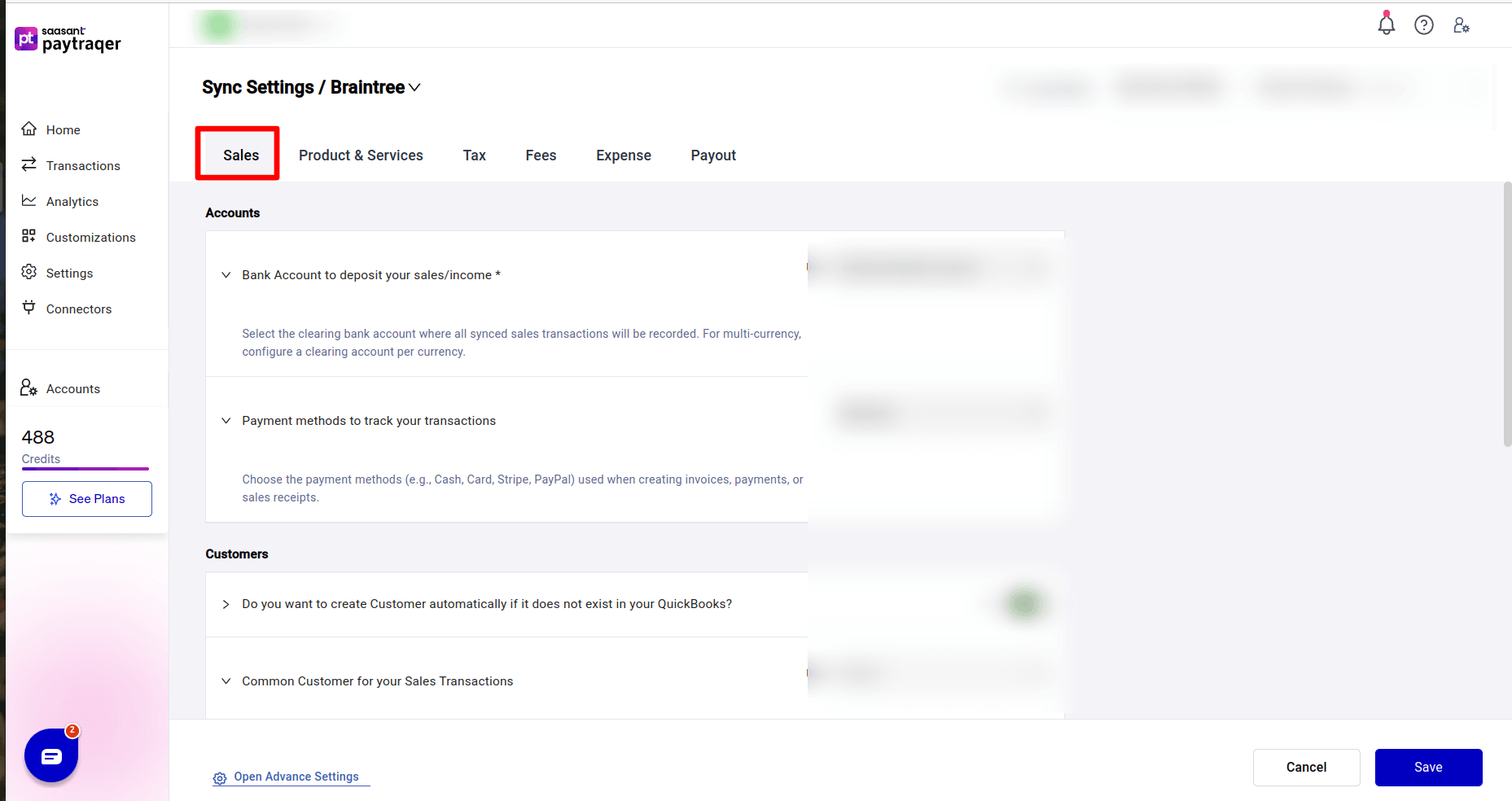Enable the toggle in the Customers preview panel

1024,604
